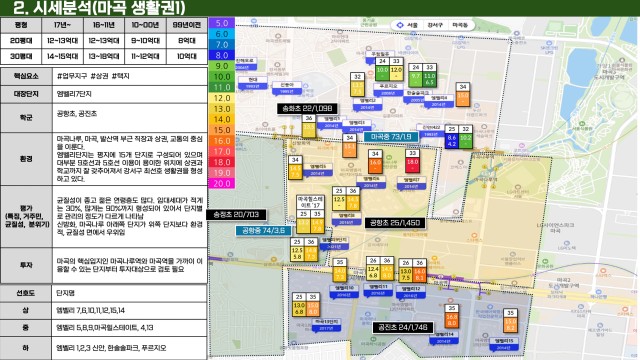The image size is (640, 360).
Task: Click the 16.0 orange legend swatch
Action: click(222, 141)
